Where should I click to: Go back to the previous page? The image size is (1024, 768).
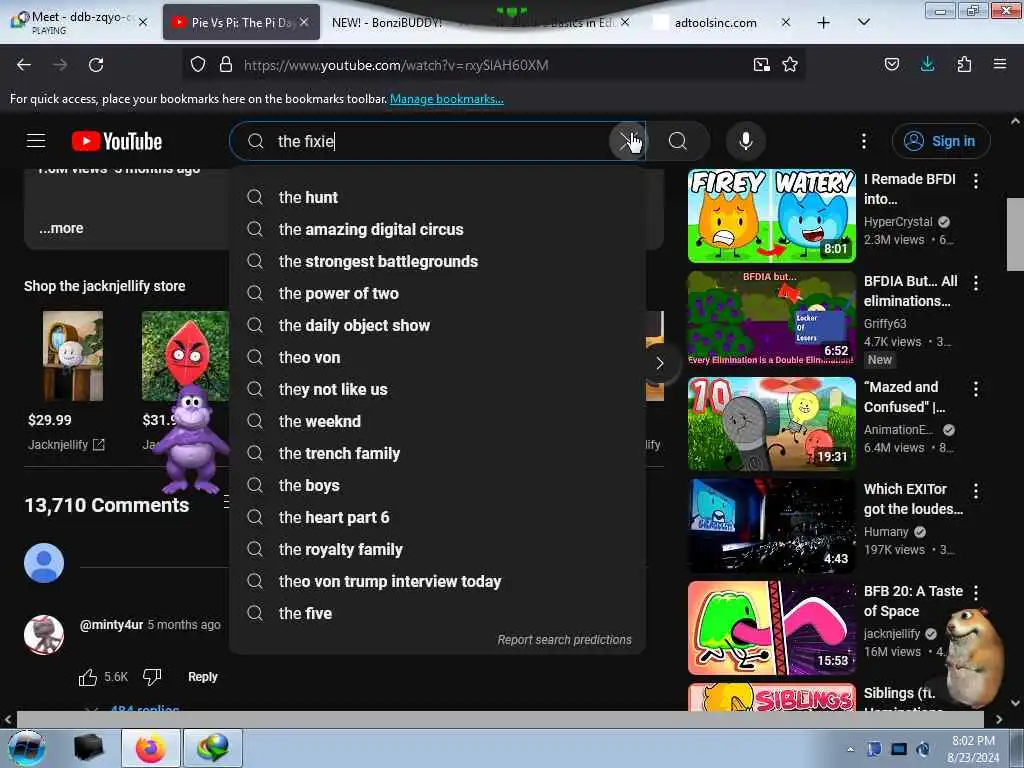pos(24,65)
